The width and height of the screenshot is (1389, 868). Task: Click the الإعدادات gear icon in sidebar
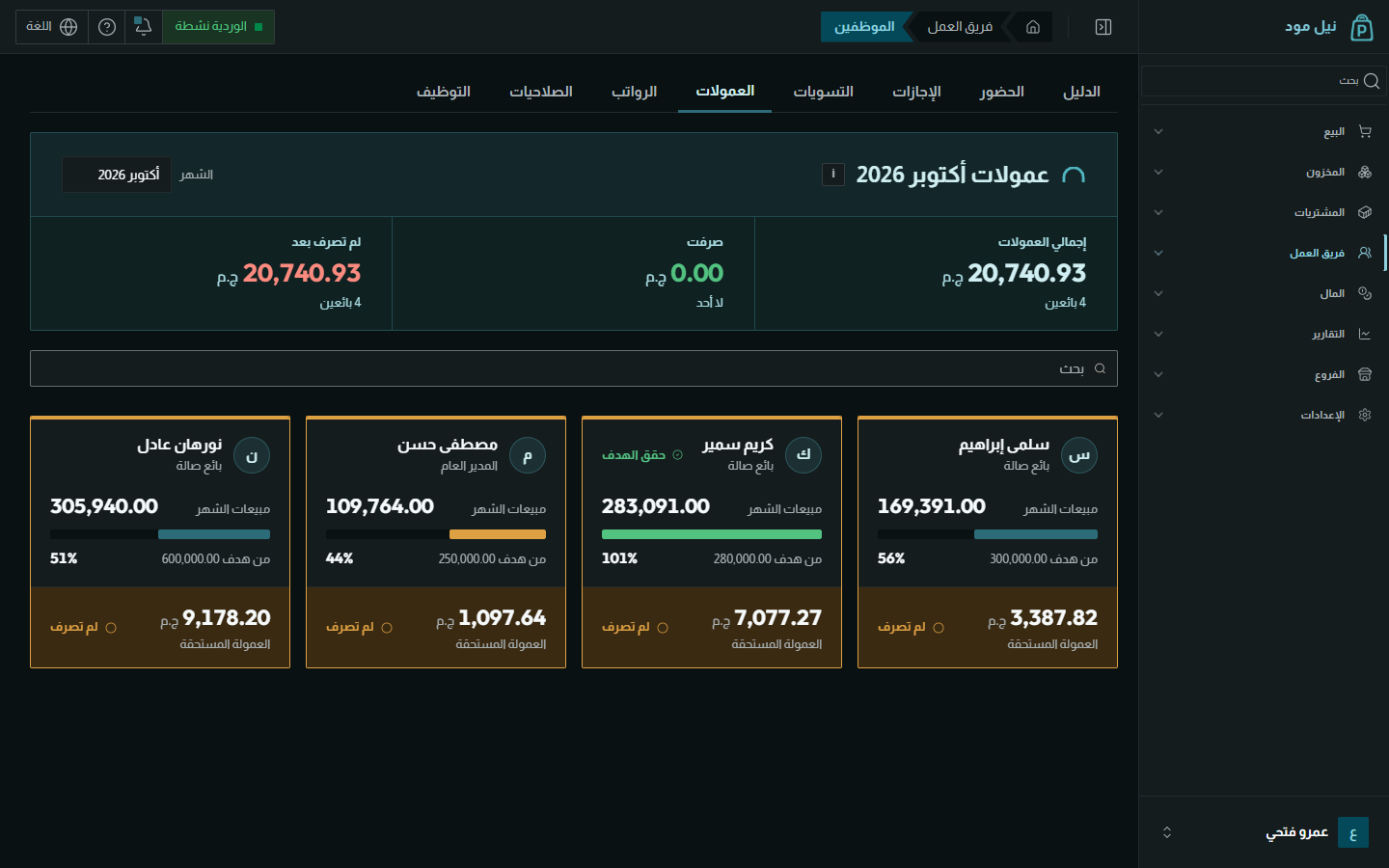(1365, 415)
